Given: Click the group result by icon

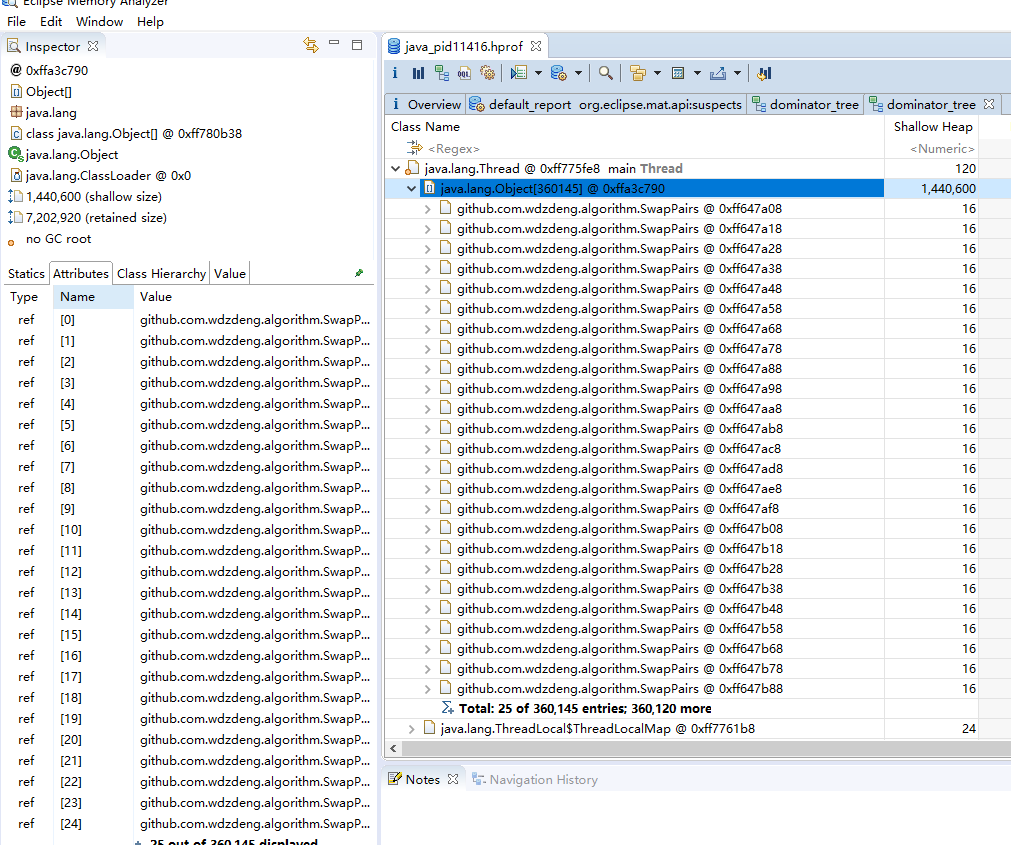Looking at the screenshot, I should pyautogui.click(x=638, y=73).
